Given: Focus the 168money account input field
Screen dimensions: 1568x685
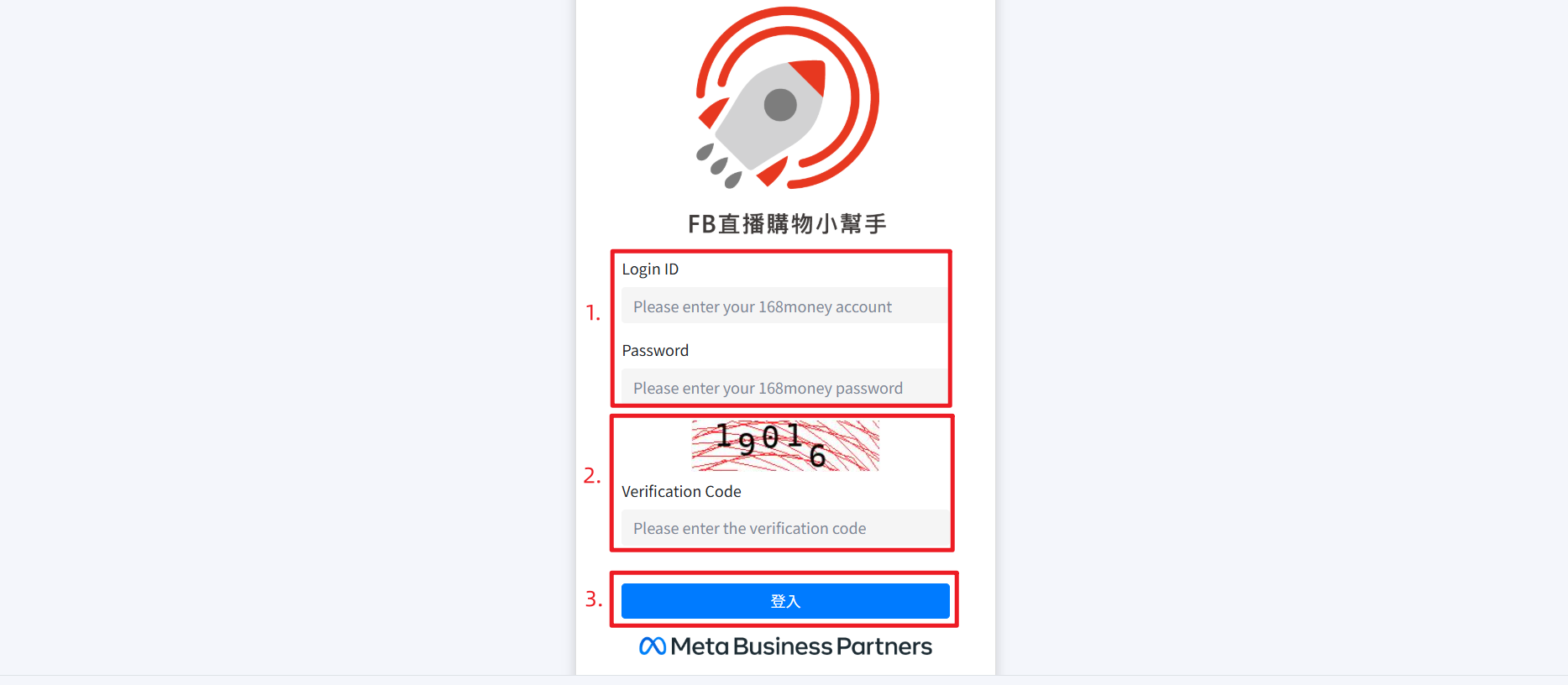Looking at the screenshot, I should (x=784, y=306).
